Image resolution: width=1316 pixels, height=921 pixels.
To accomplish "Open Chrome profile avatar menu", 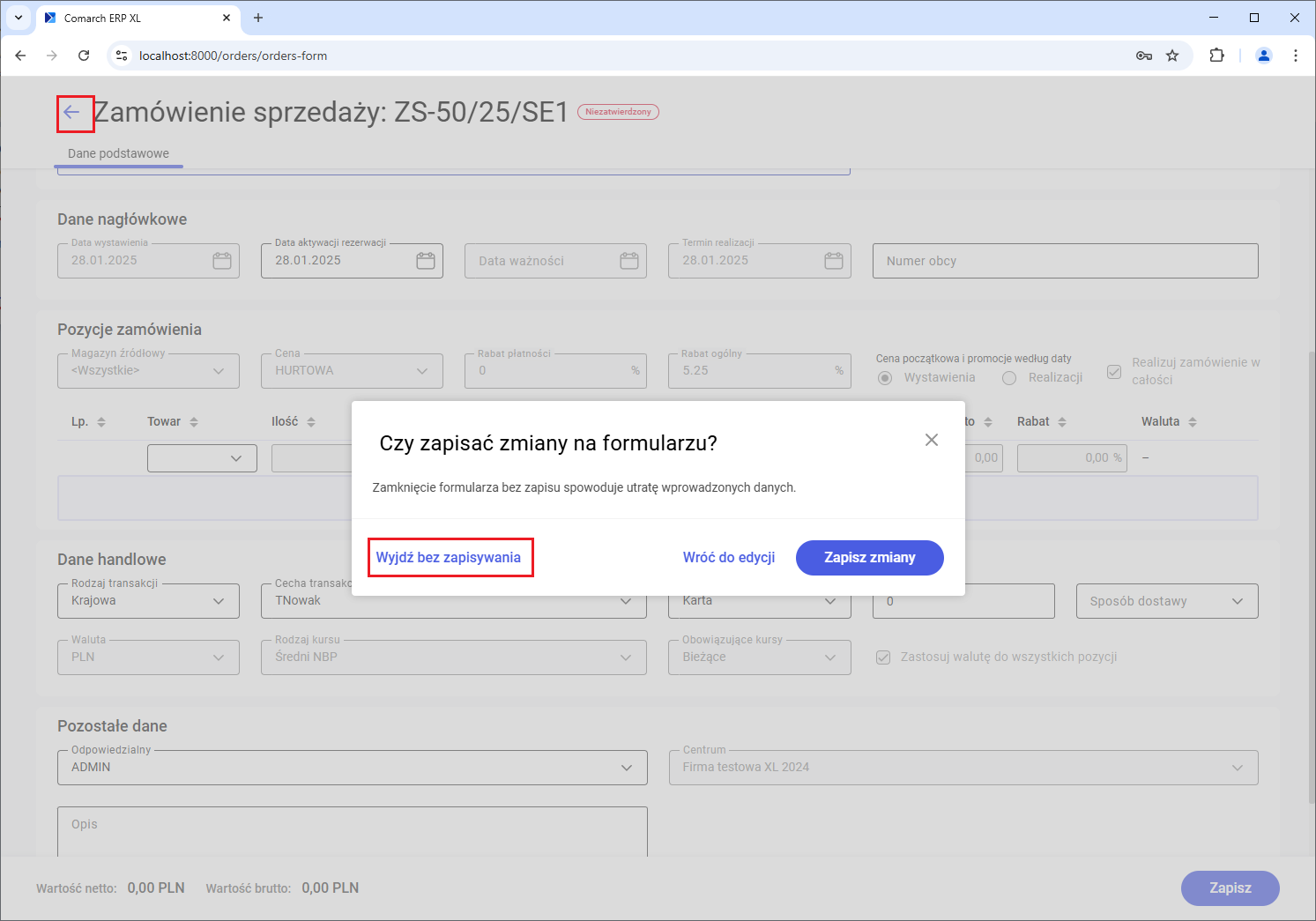I will tap(1264, 56).
